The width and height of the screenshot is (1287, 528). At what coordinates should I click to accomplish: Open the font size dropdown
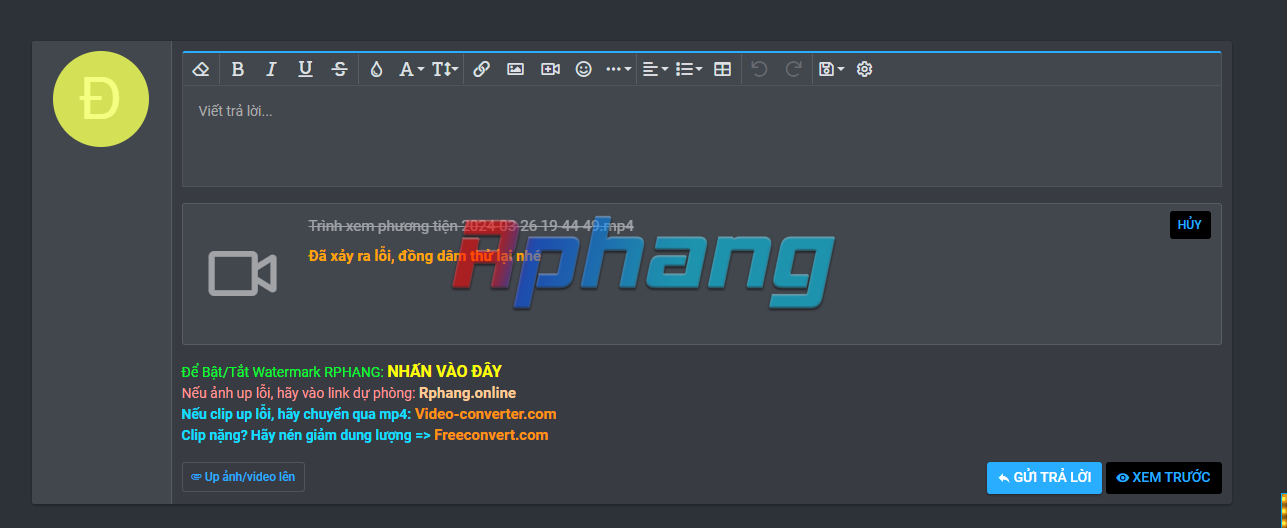445,69
